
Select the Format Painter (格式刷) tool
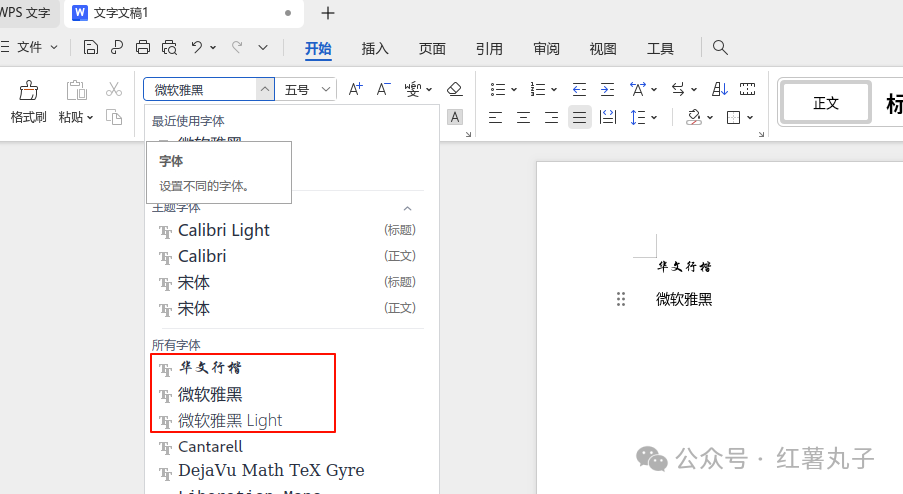pos(28,102)
